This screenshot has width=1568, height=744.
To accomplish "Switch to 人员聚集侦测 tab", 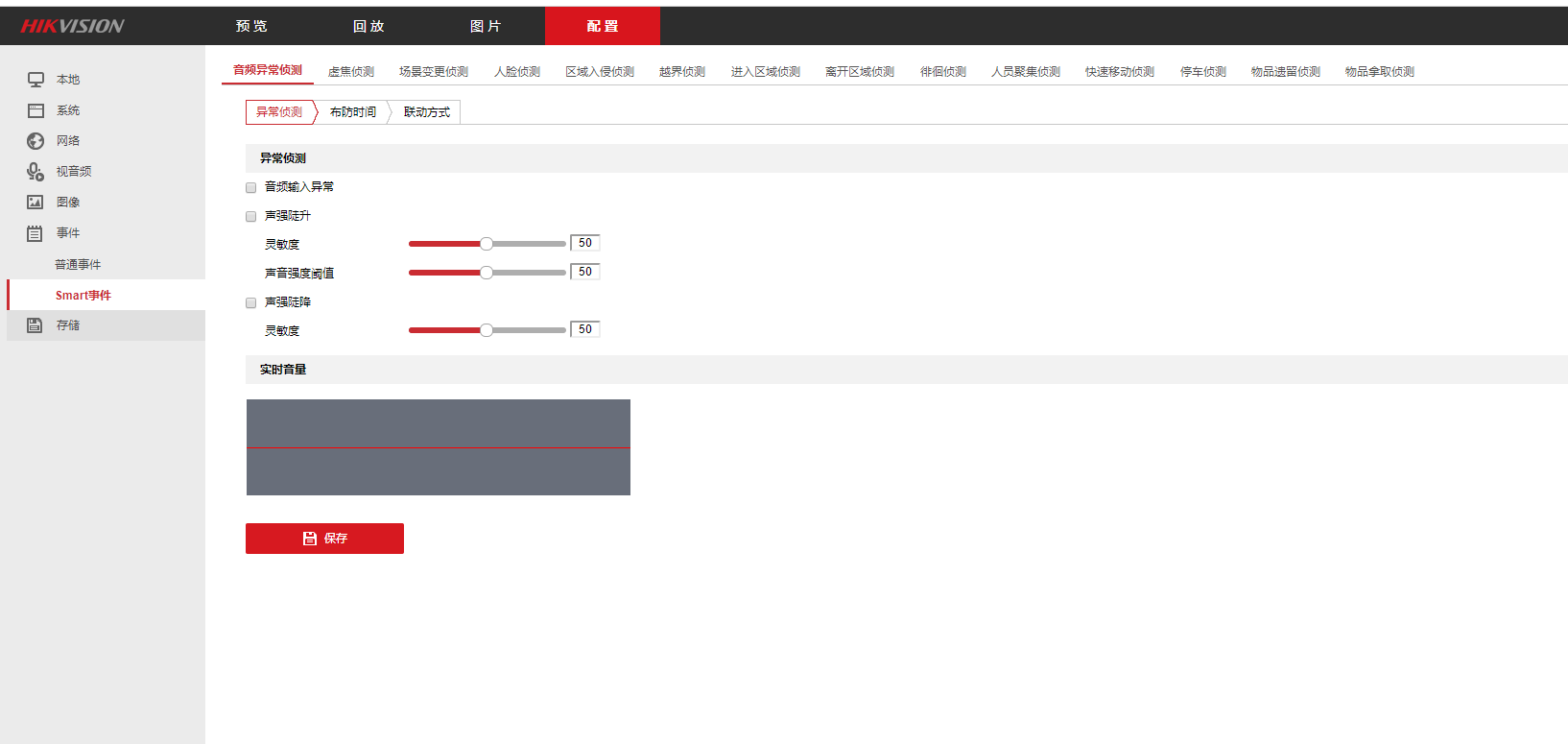I will (1026, 72).
